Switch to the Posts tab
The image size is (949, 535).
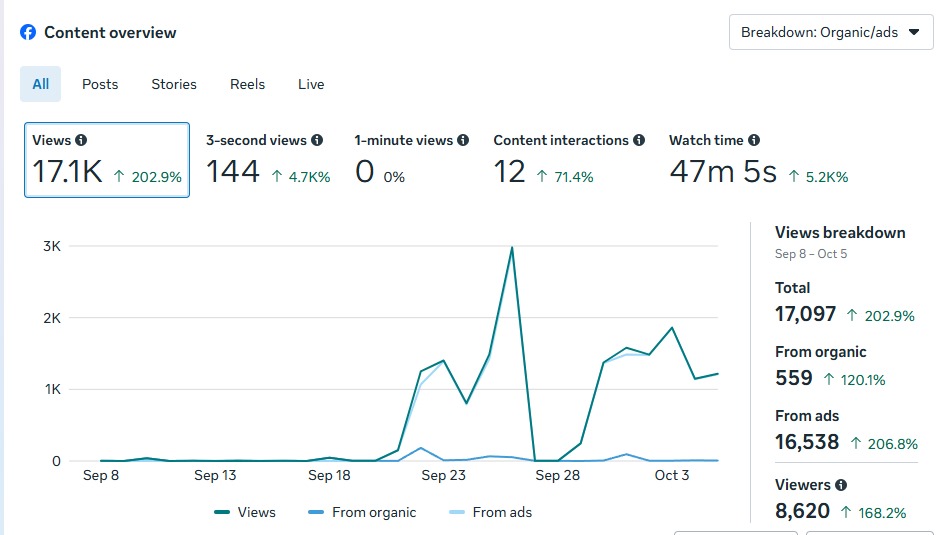100,84
